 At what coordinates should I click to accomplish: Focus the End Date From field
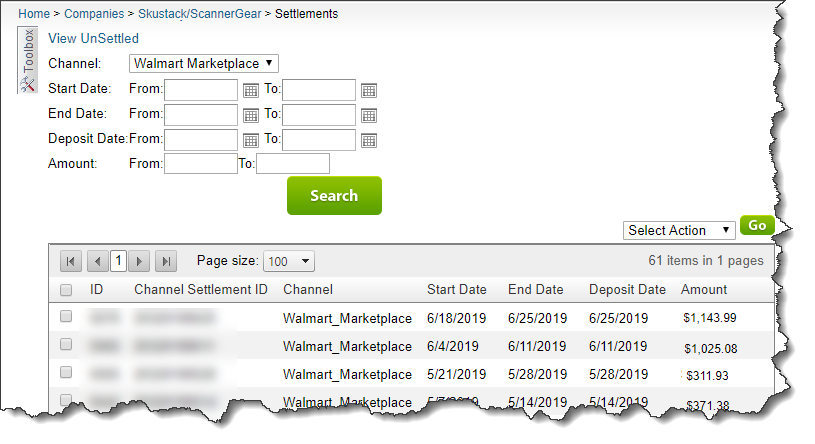pyautogui.click(x=201, y=115)
